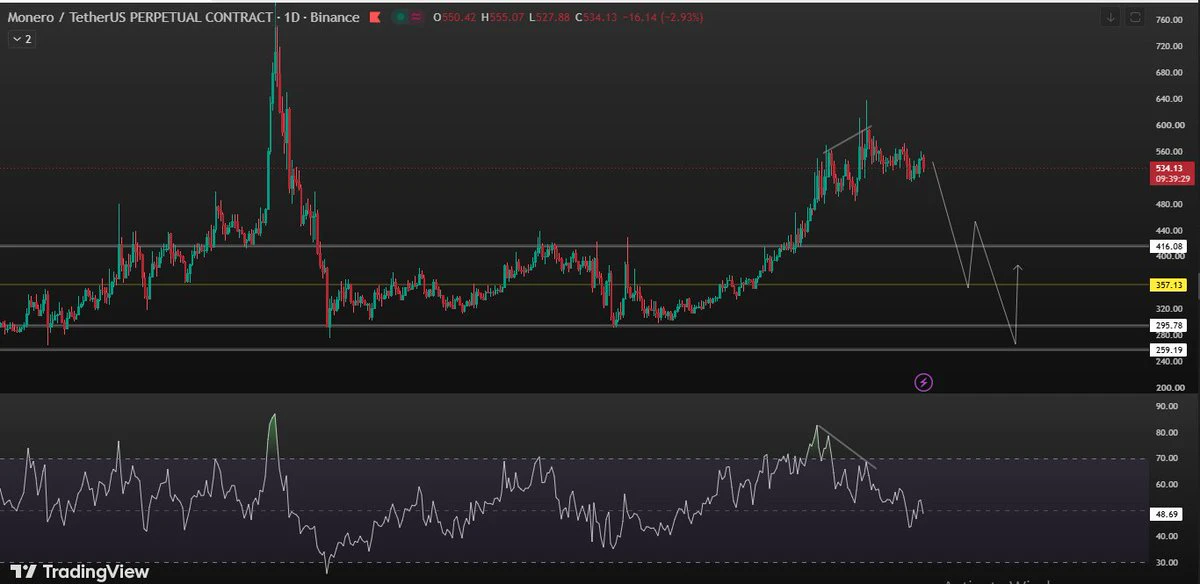
Task: Click the green market status dot
Action: point(400,18)
